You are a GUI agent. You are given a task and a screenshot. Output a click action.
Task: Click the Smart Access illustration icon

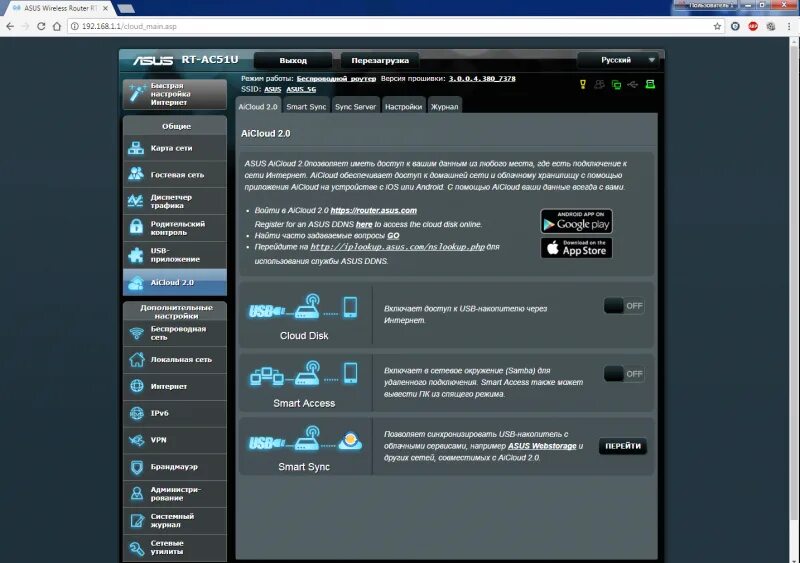304,374
